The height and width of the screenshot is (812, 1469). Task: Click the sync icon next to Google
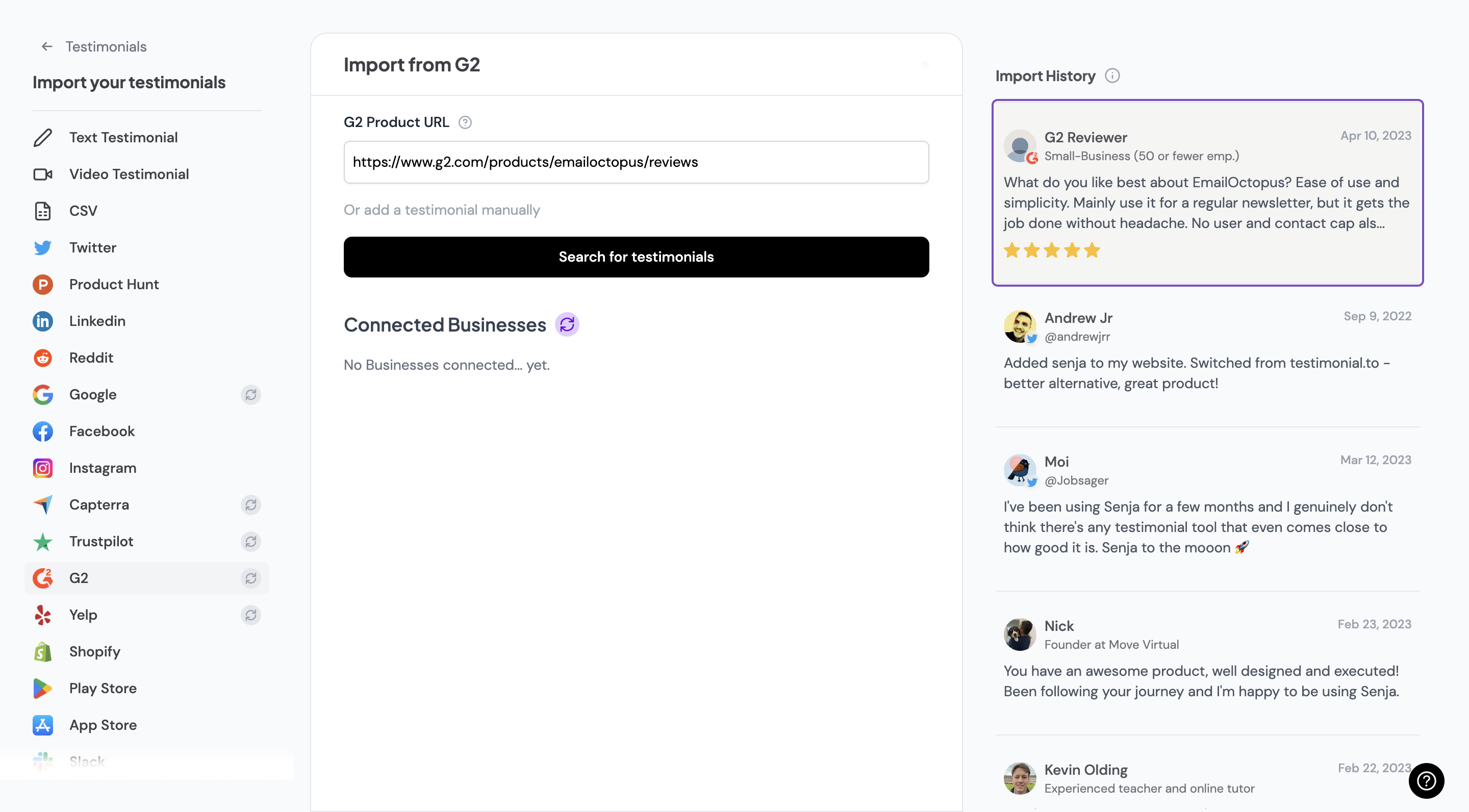tap(250, 395)
